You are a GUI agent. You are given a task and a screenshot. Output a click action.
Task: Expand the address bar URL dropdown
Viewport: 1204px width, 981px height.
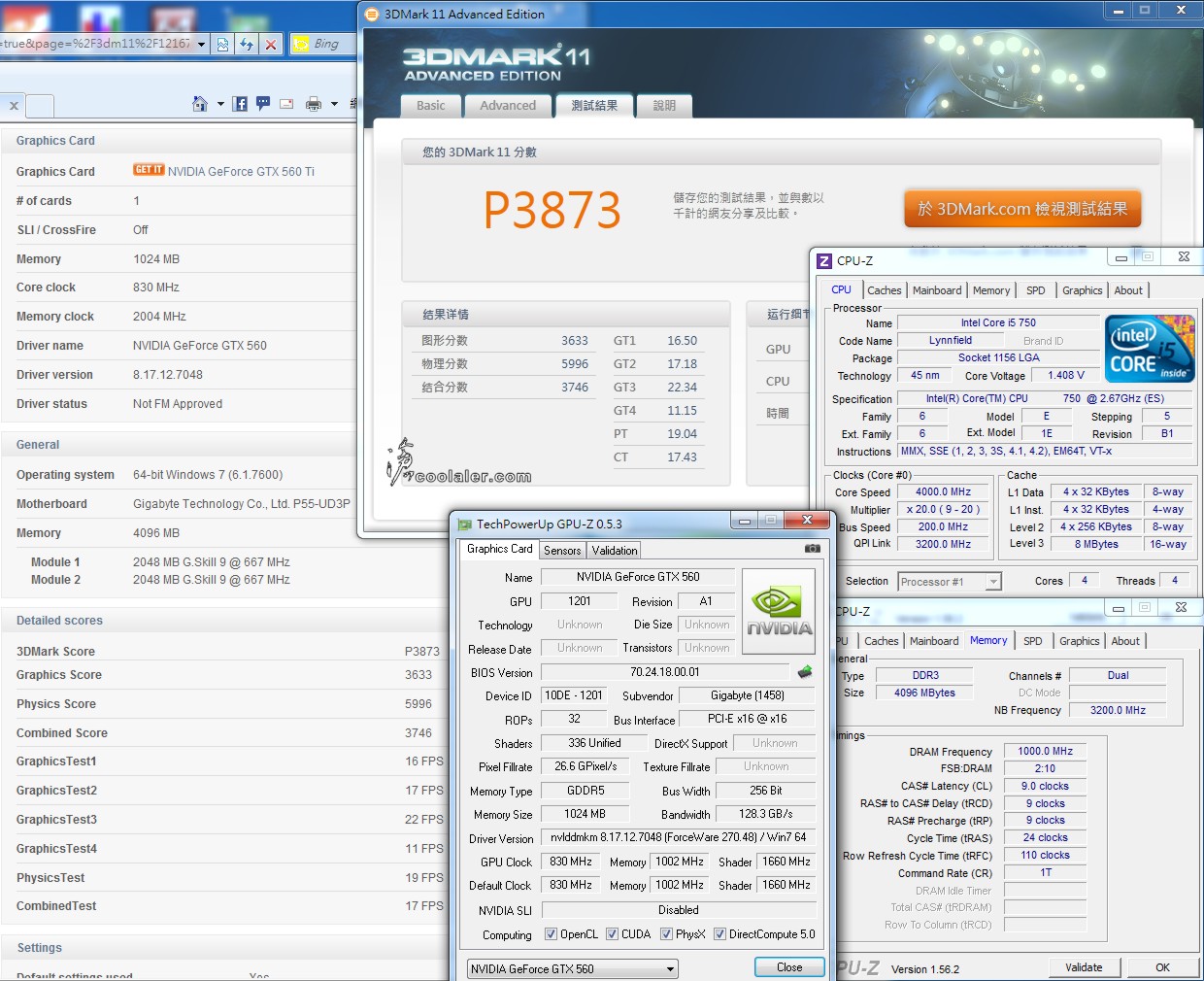(x=201, y=44)
